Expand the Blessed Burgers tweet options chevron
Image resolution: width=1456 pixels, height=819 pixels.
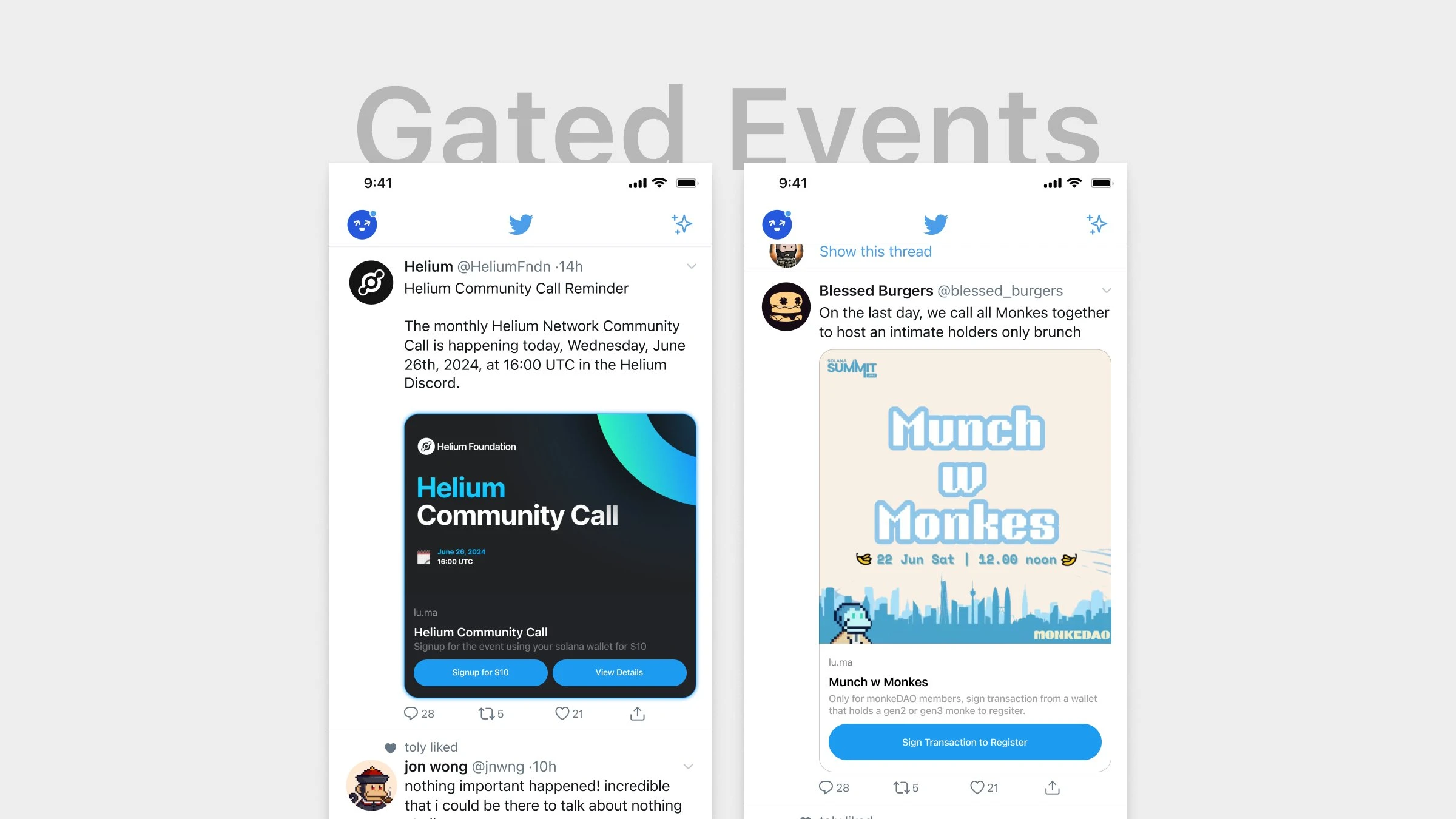(x=1107, y=291)
